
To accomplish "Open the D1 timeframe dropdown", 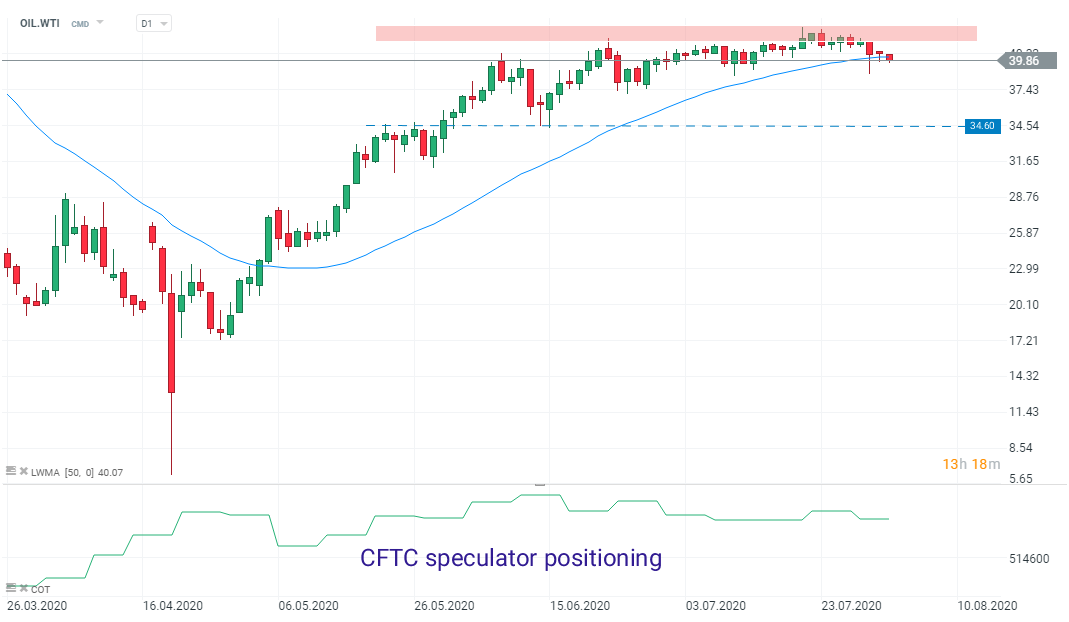I will [153, 22].
